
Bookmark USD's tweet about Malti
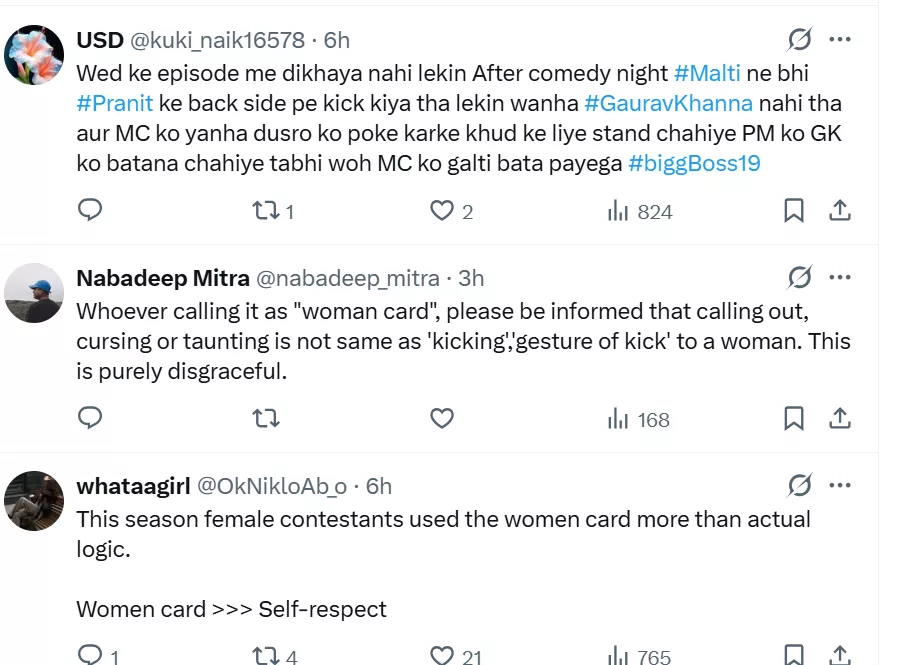(x=793, y=211)
